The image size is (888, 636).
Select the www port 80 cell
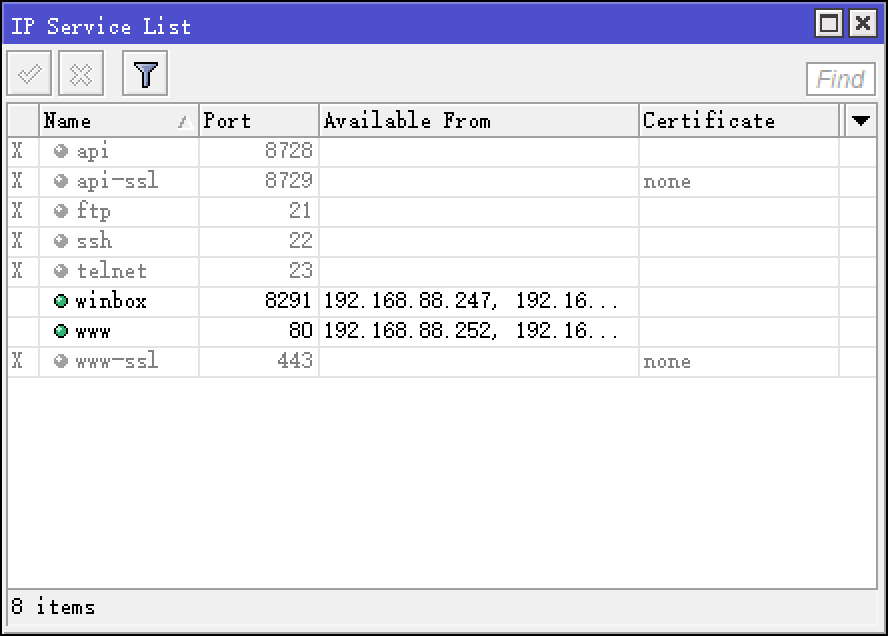258,332
